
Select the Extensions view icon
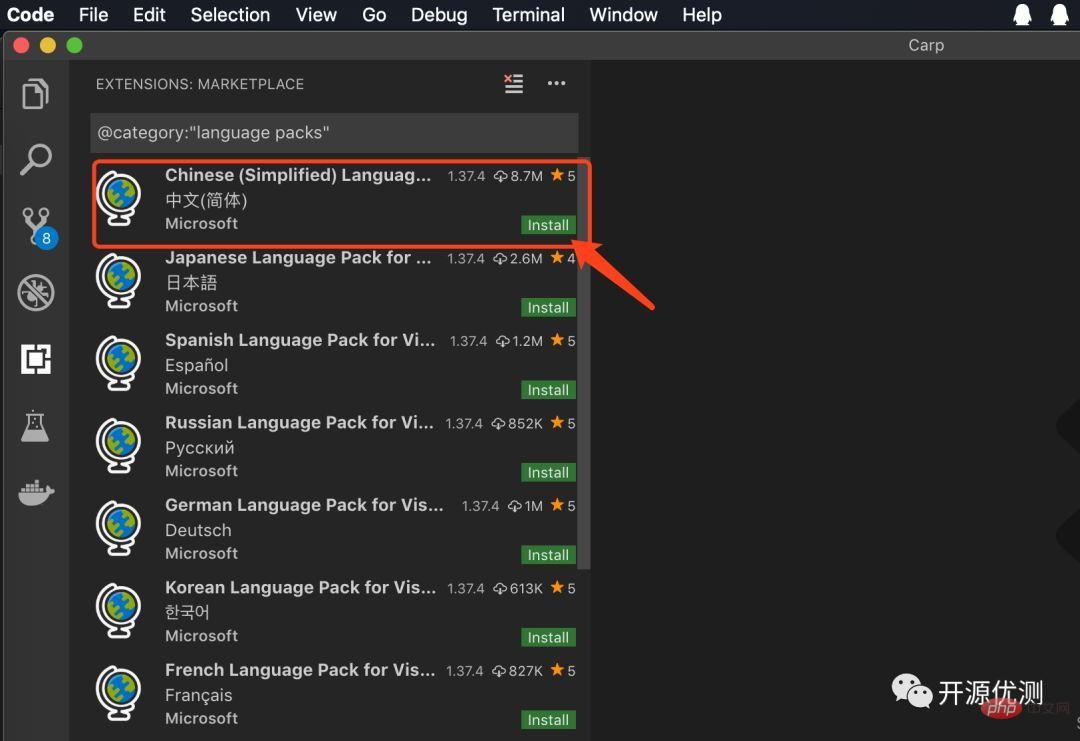(36, 359)
